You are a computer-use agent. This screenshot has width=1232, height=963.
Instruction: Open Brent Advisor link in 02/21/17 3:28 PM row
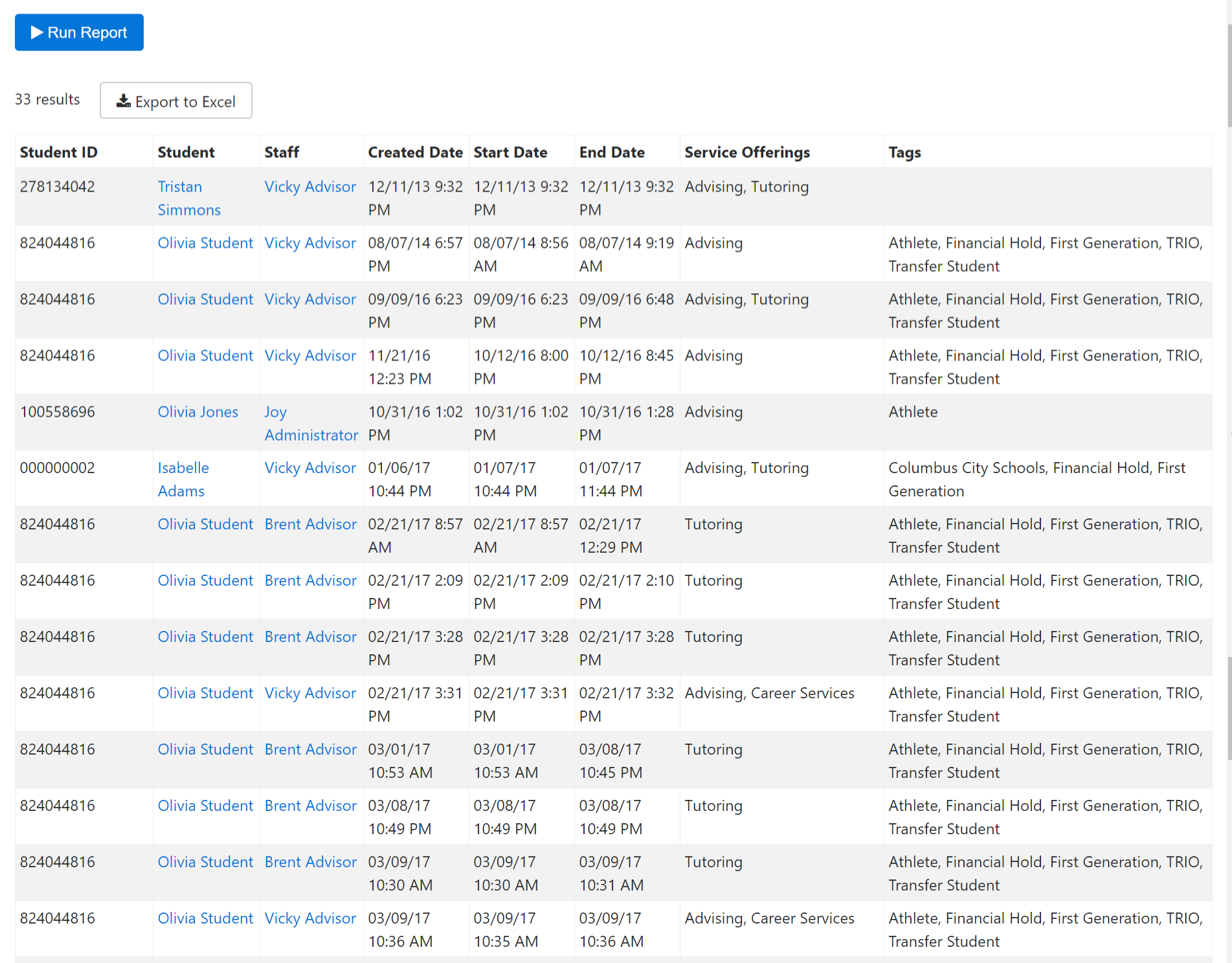311,637
